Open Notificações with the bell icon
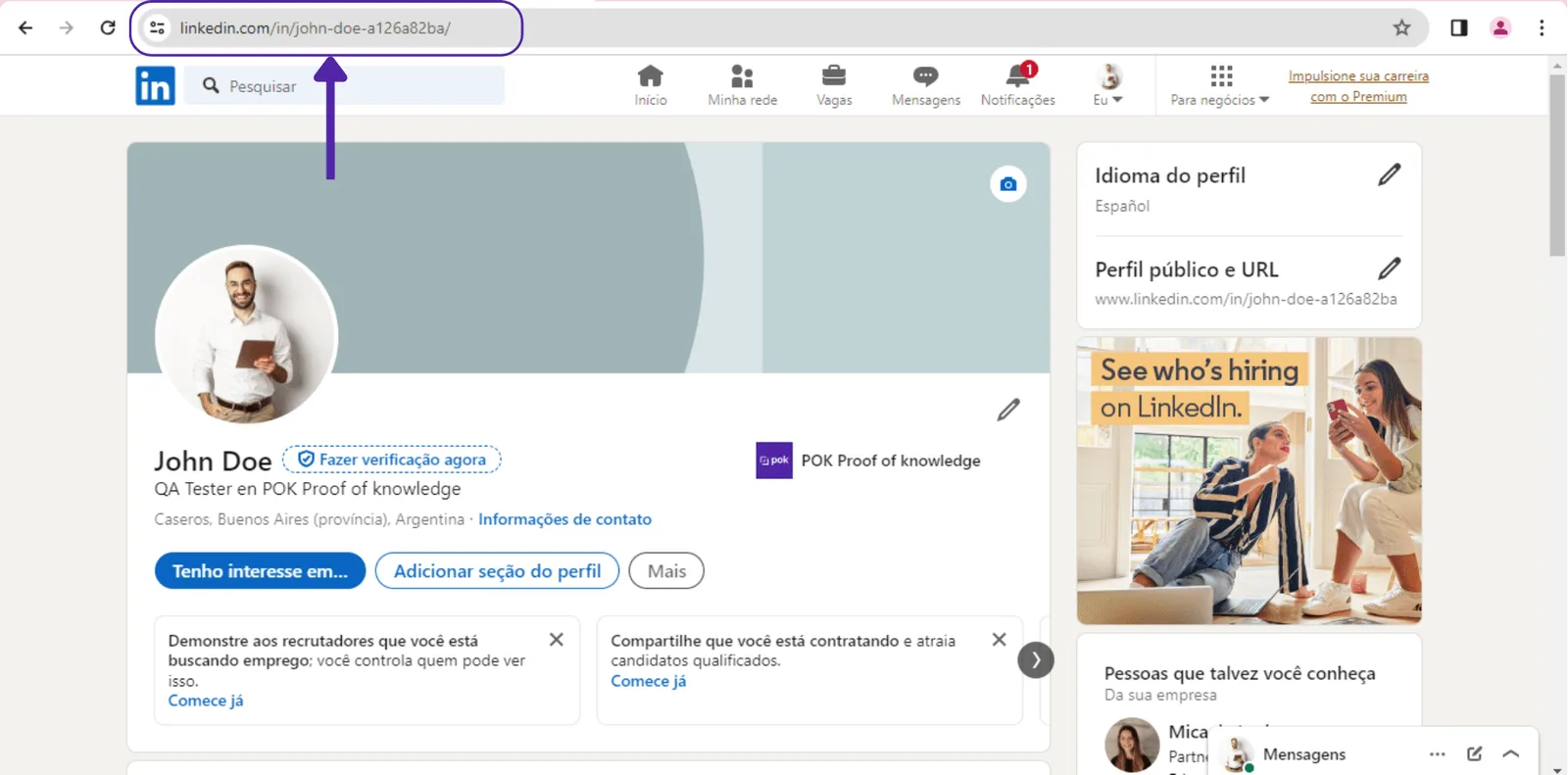 click(1018, 85)
